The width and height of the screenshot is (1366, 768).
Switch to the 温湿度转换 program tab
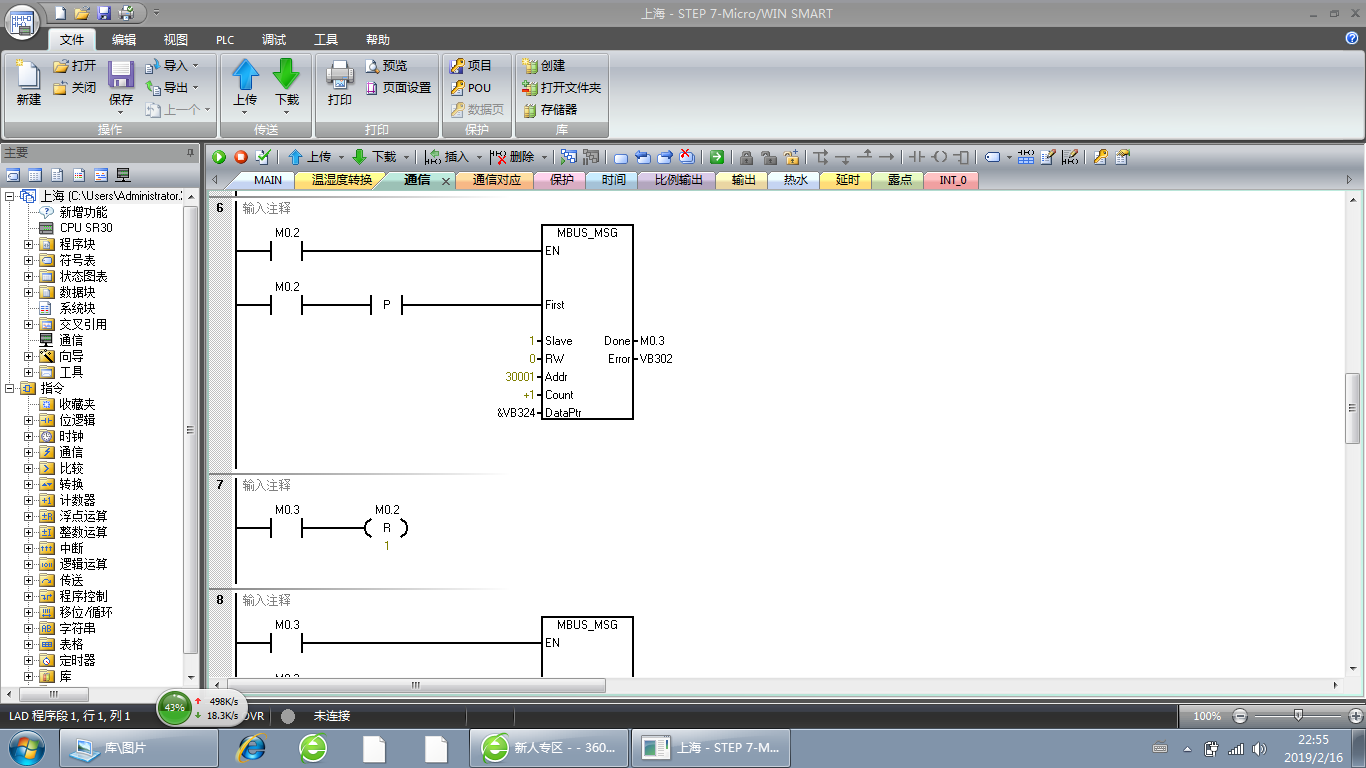click(x=341, y=180)
